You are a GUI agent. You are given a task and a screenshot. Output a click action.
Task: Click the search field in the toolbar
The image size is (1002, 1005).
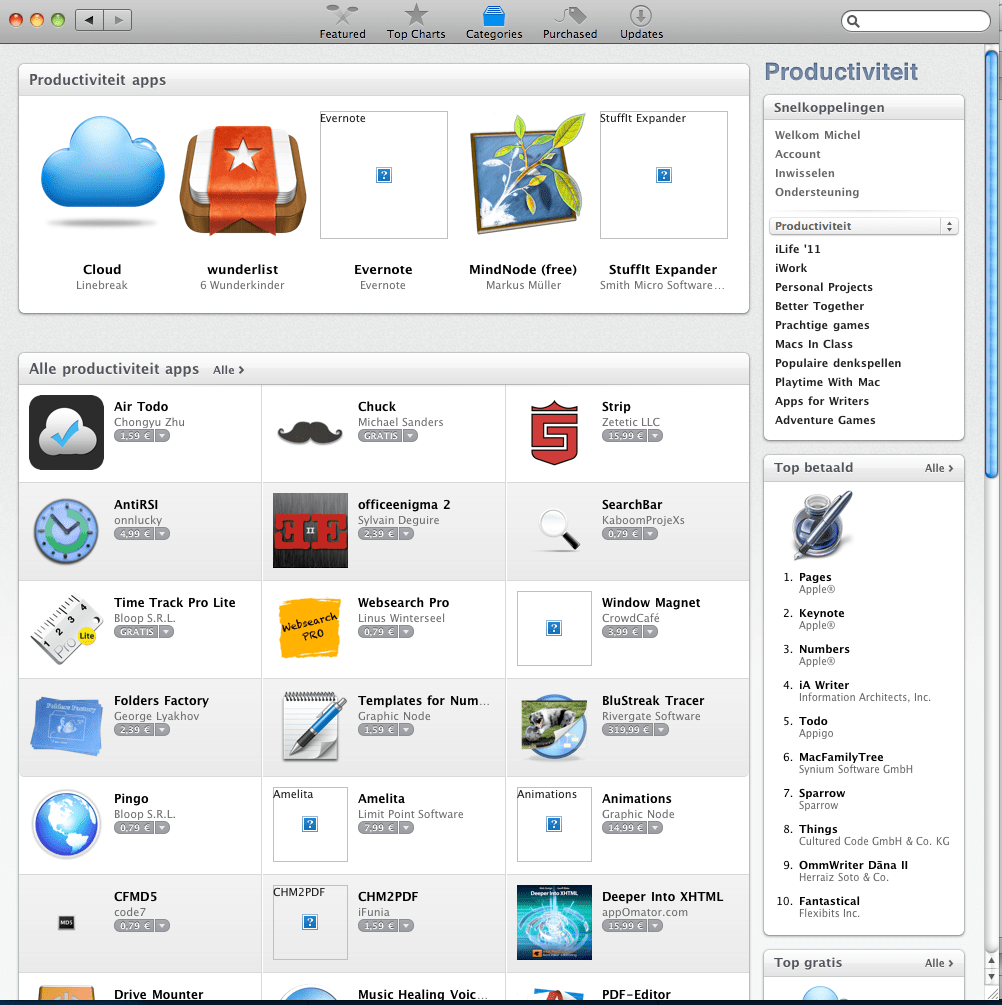(915, 21)
